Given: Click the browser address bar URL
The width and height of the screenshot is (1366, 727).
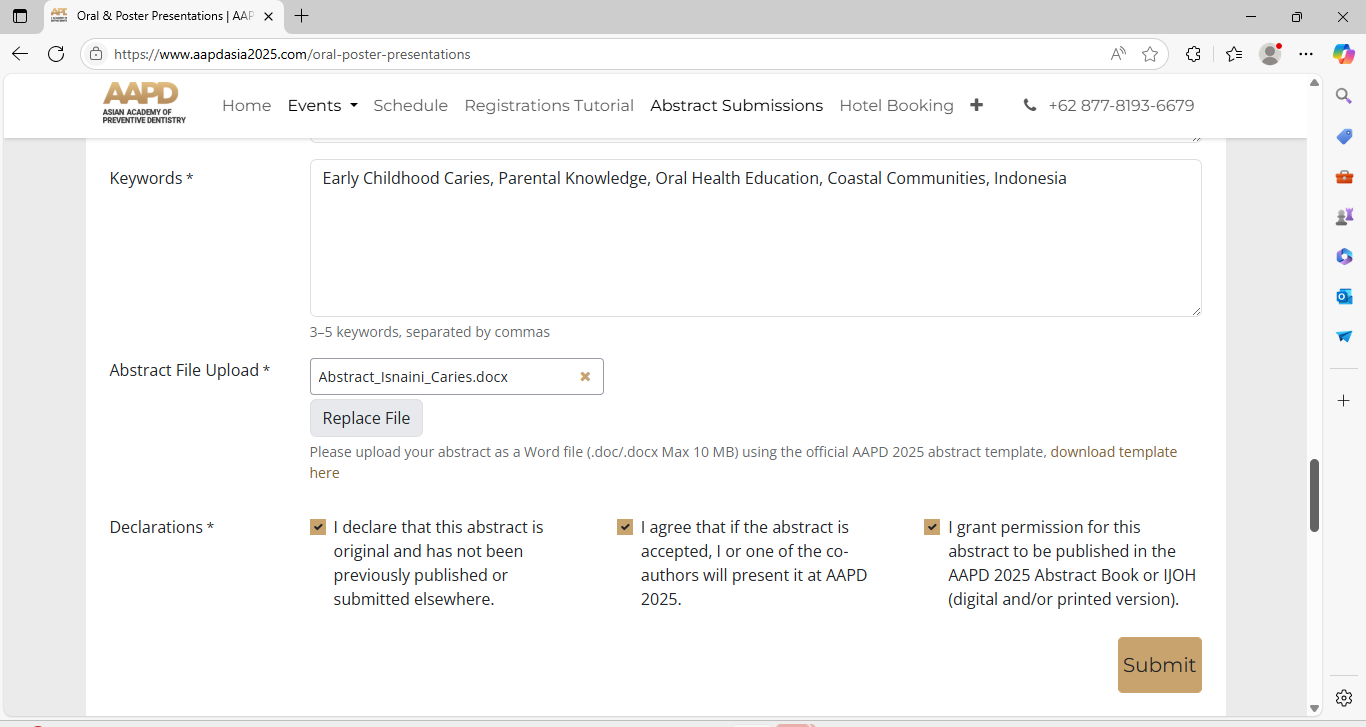Looking at the screenshot, I should coord(292,54).
